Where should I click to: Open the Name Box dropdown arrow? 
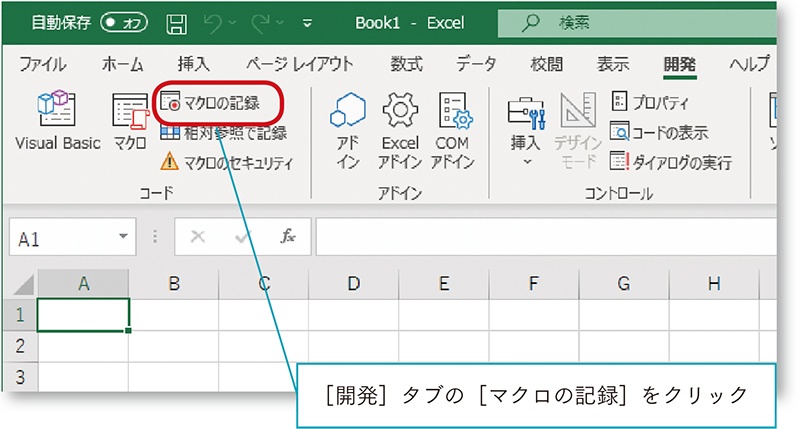tap(123, 239)
